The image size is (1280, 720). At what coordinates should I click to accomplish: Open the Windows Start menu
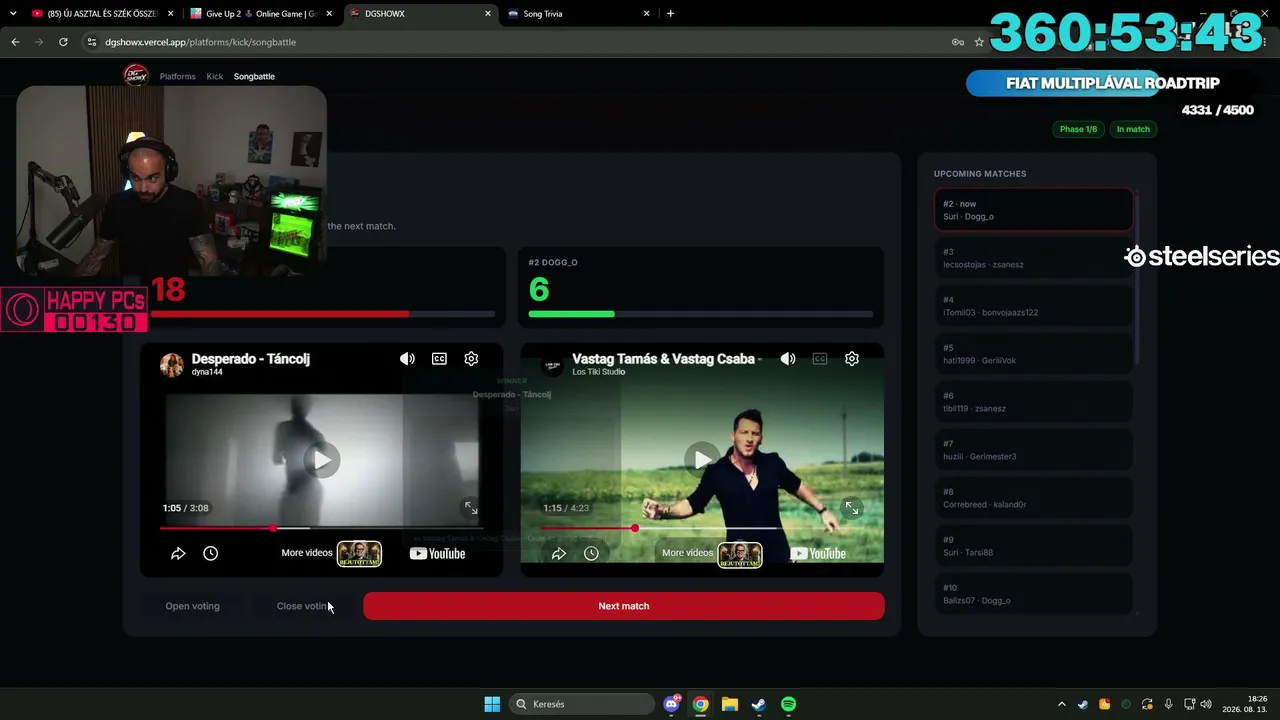(x=492, y=704)
